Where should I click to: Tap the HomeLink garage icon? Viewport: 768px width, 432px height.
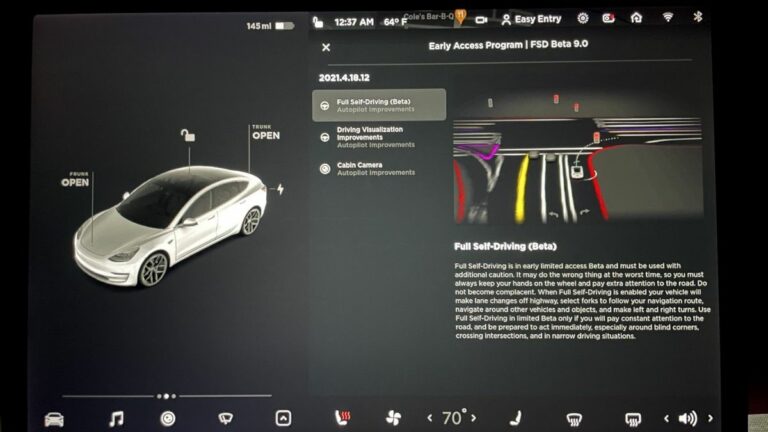click(x=636, y=18)
